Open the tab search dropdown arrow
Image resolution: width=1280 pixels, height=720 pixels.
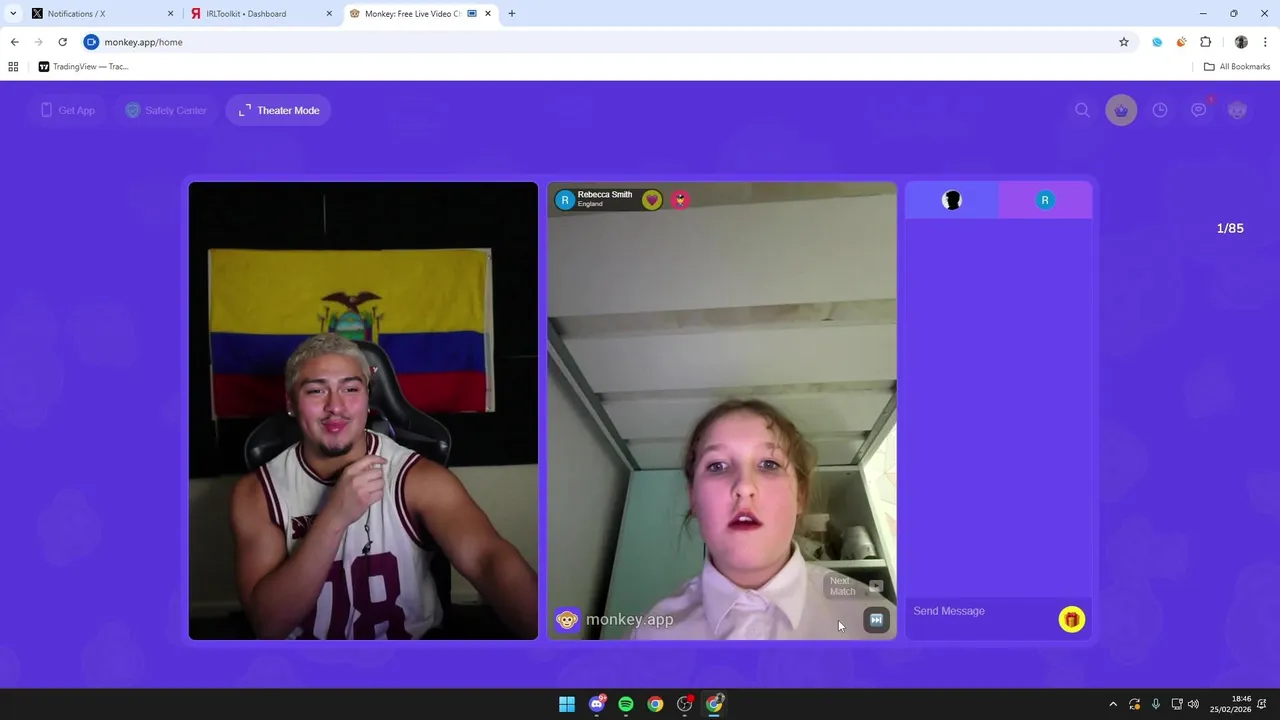tap(13, 14)
